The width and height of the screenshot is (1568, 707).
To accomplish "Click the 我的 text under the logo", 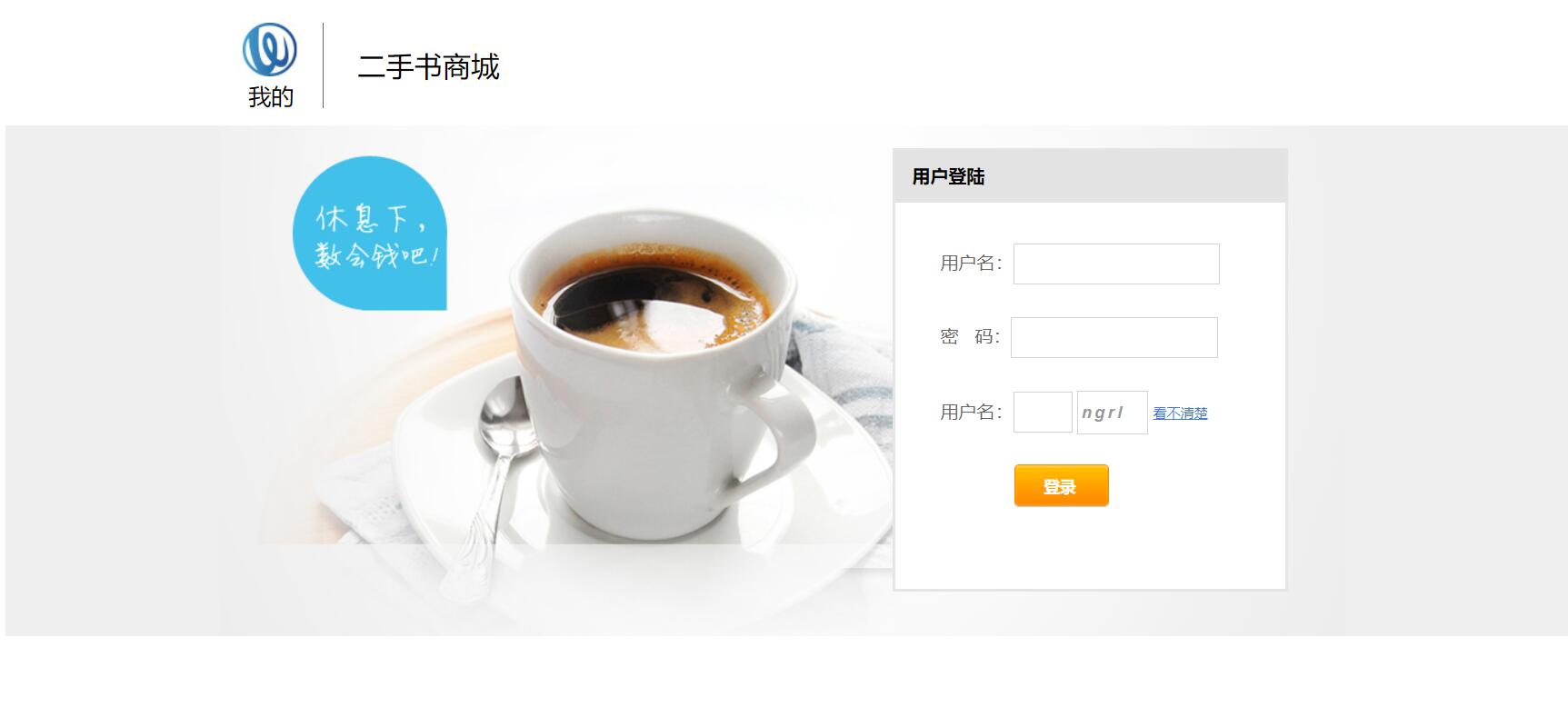I will point(271,96).
